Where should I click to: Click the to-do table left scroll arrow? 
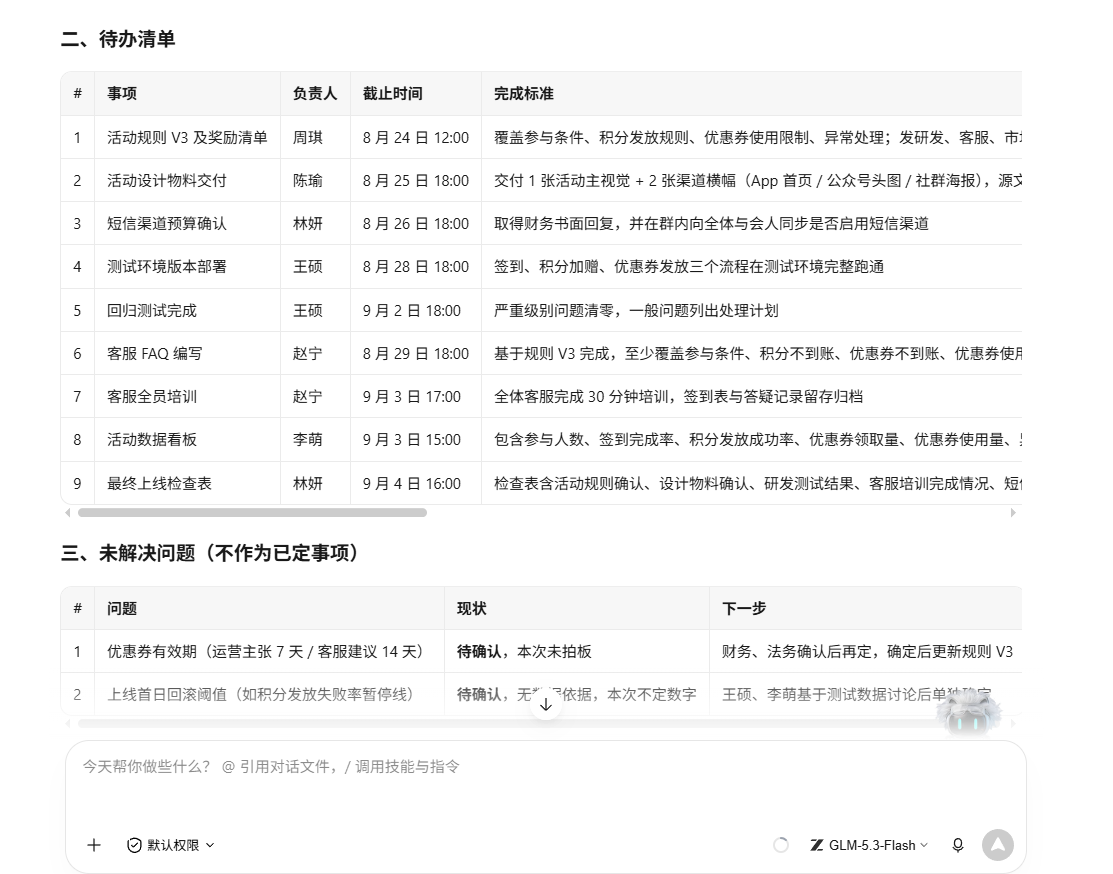[67, 513]
